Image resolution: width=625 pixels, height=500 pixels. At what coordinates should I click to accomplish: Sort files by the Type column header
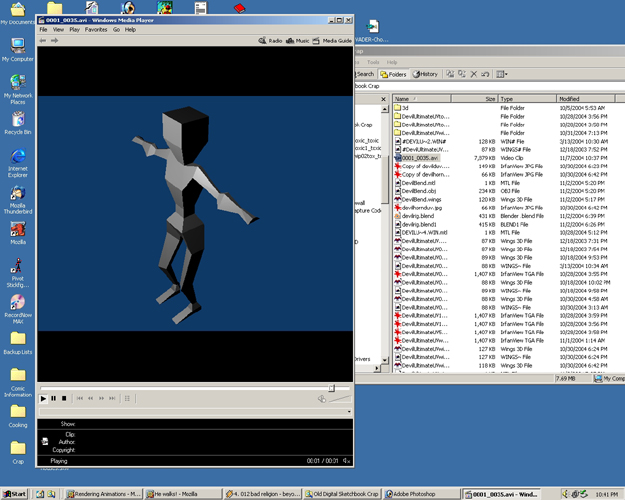pyautogui.click(x=527, y=98)
